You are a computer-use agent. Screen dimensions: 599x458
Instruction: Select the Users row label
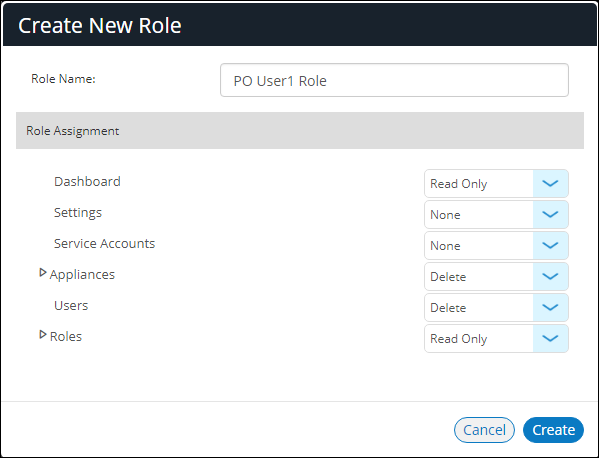(71, 306)
